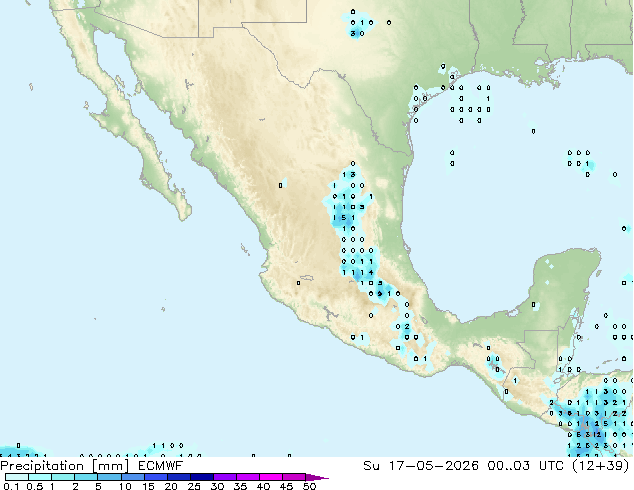Pick the 45–50 mm legend swatch
634x490 pixels.
pos(294,477)
